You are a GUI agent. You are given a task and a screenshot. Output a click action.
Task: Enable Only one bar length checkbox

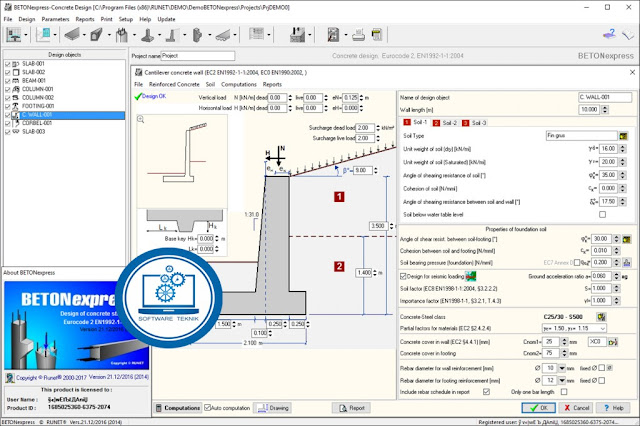click(x=564, y=392)
